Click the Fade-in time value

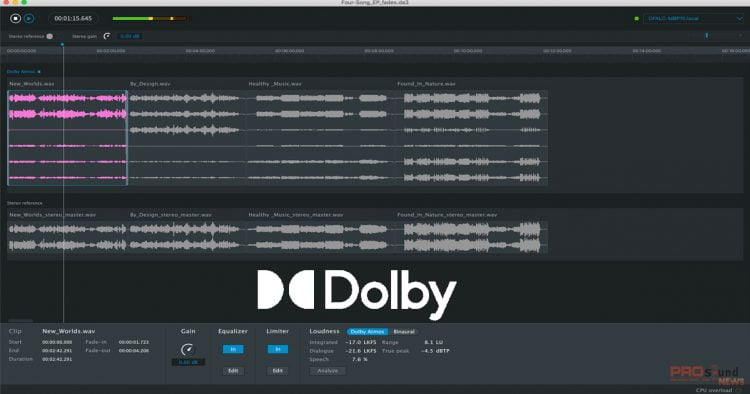point(133,342)
